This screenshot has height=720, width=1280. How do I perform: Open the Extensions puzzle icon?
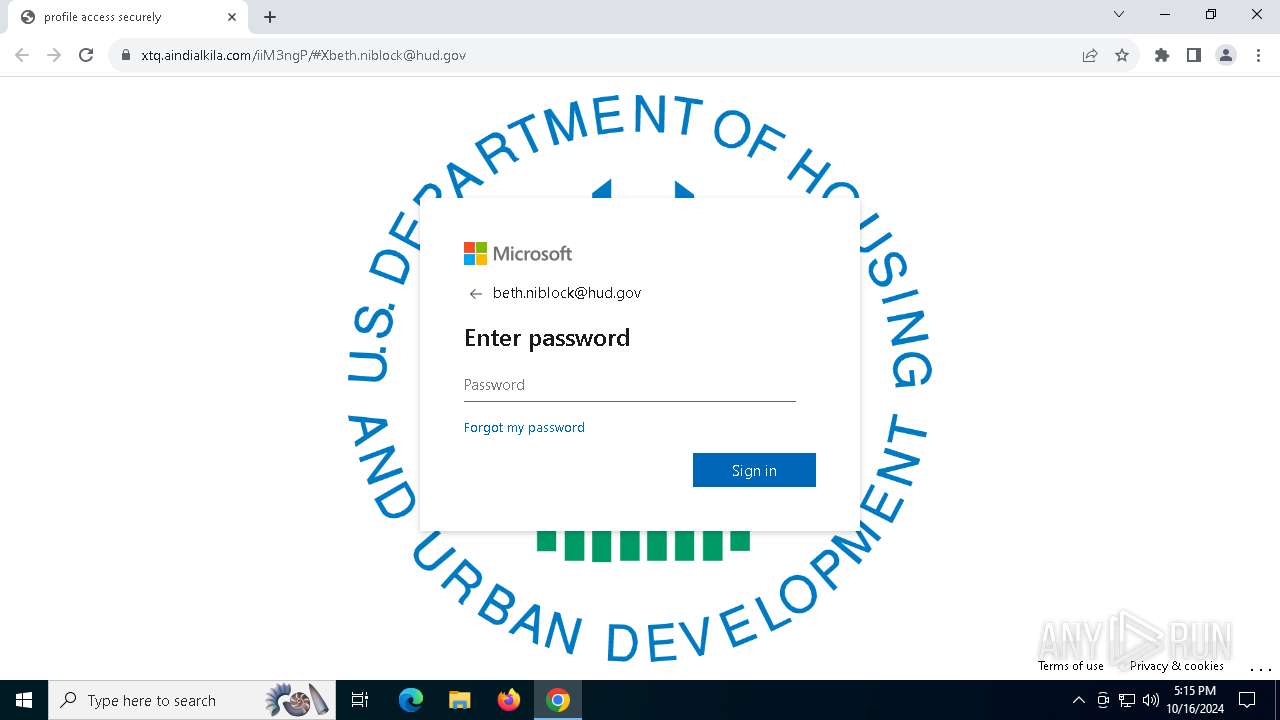pyautogui.click(x=1162, y=55)
